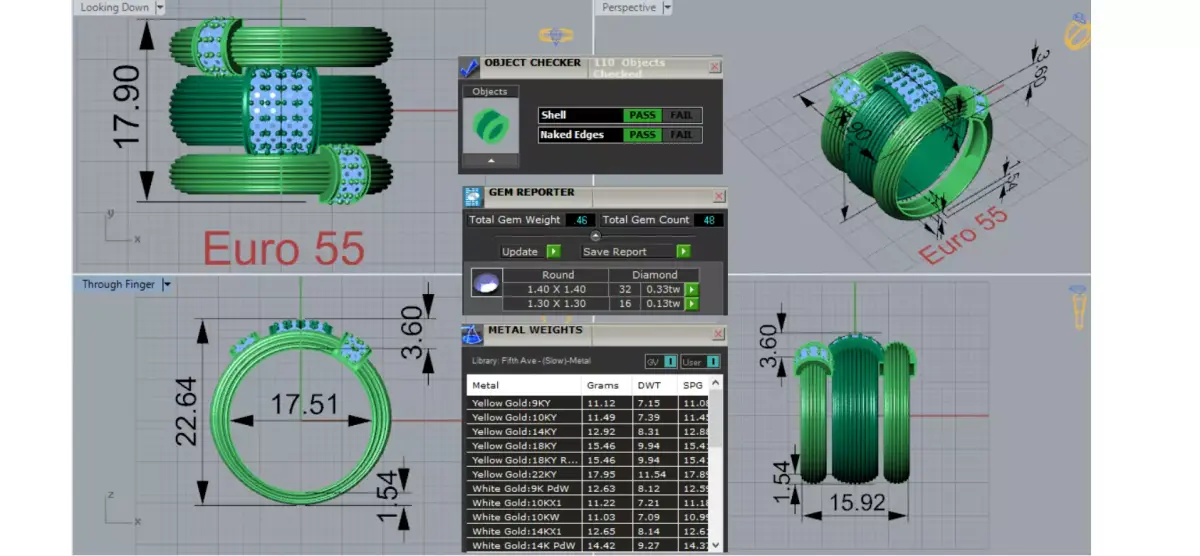
Task: Click the SPG column header
Action: click(x=694, y=385)
